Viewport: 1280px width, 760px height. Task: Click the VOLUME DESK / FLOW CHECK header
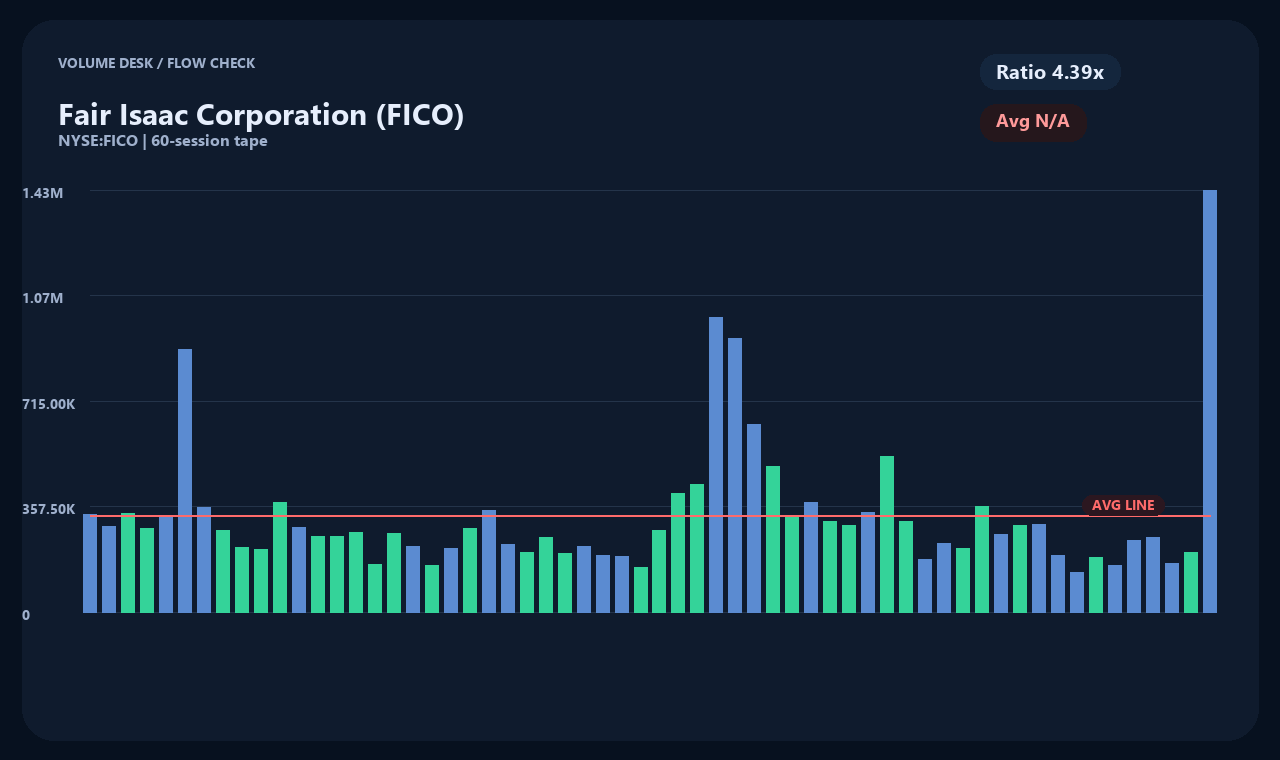[x=157, y=63]
